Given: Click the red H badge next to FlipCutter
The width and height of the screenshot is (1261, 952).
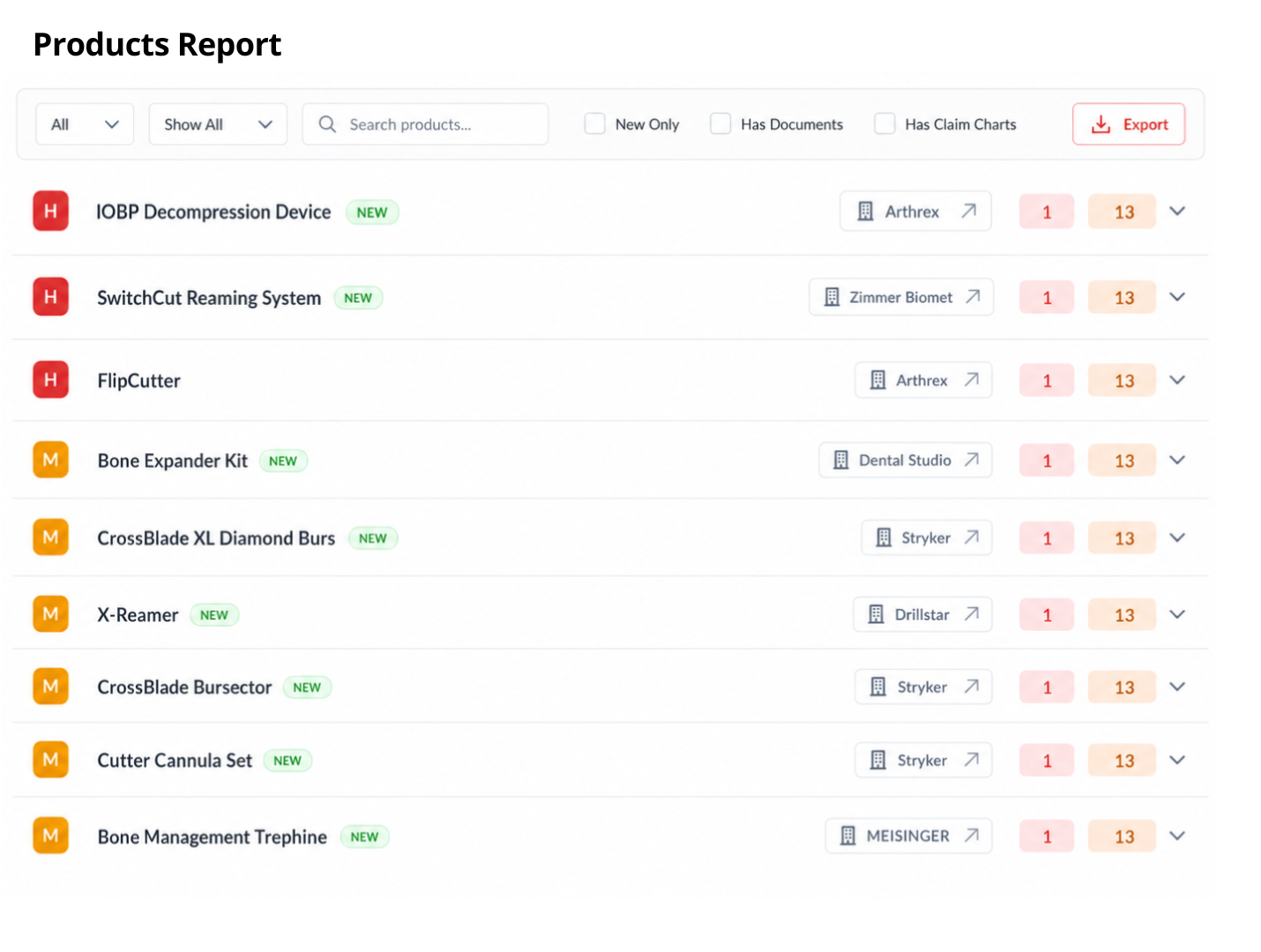Looking at the screenshot, I should point(50,380).
